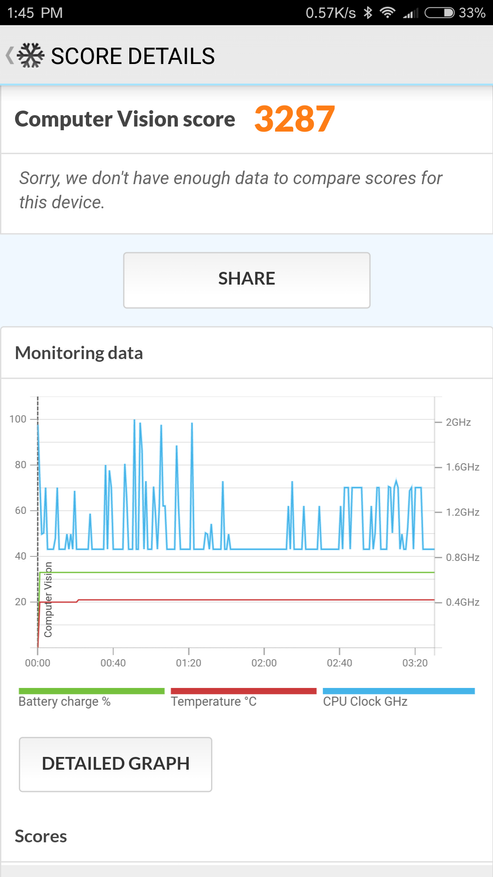This screenshot has width=493, height=877.
Task: Select the green Battery charge % legend
Action: [x=92, y=697]
